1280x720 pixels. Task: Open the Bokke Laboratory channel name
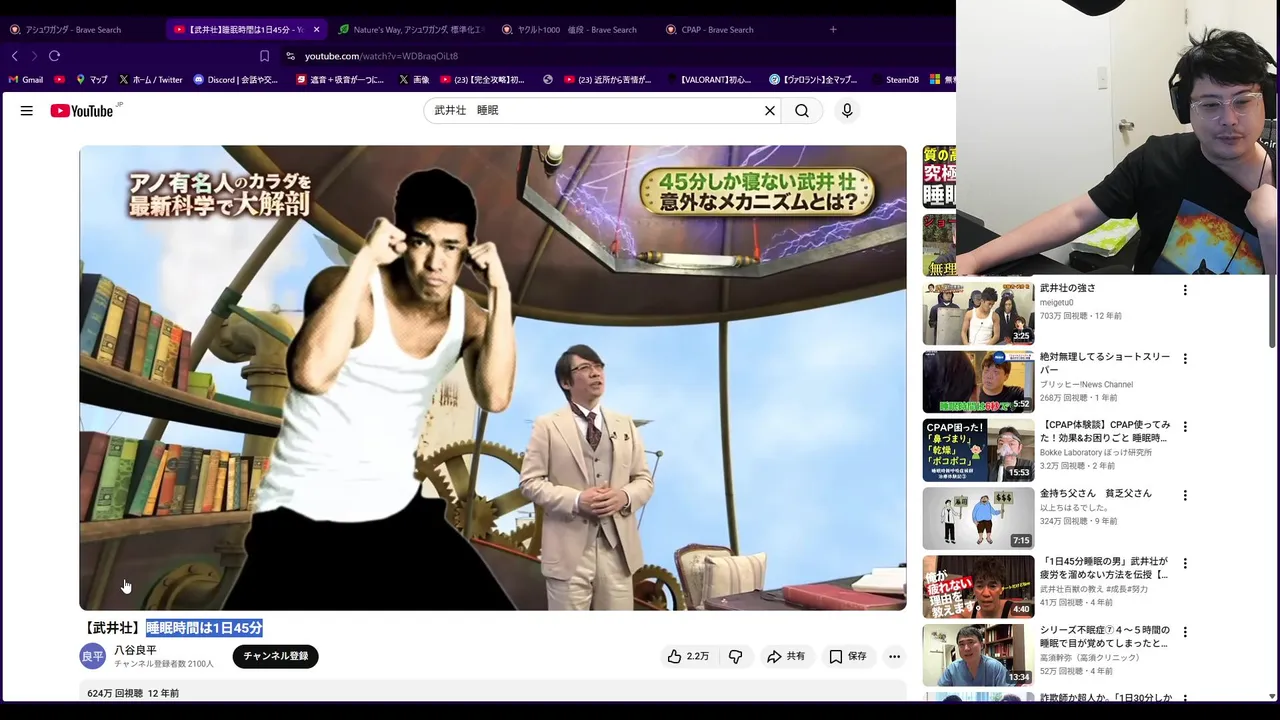(1096, 452)
